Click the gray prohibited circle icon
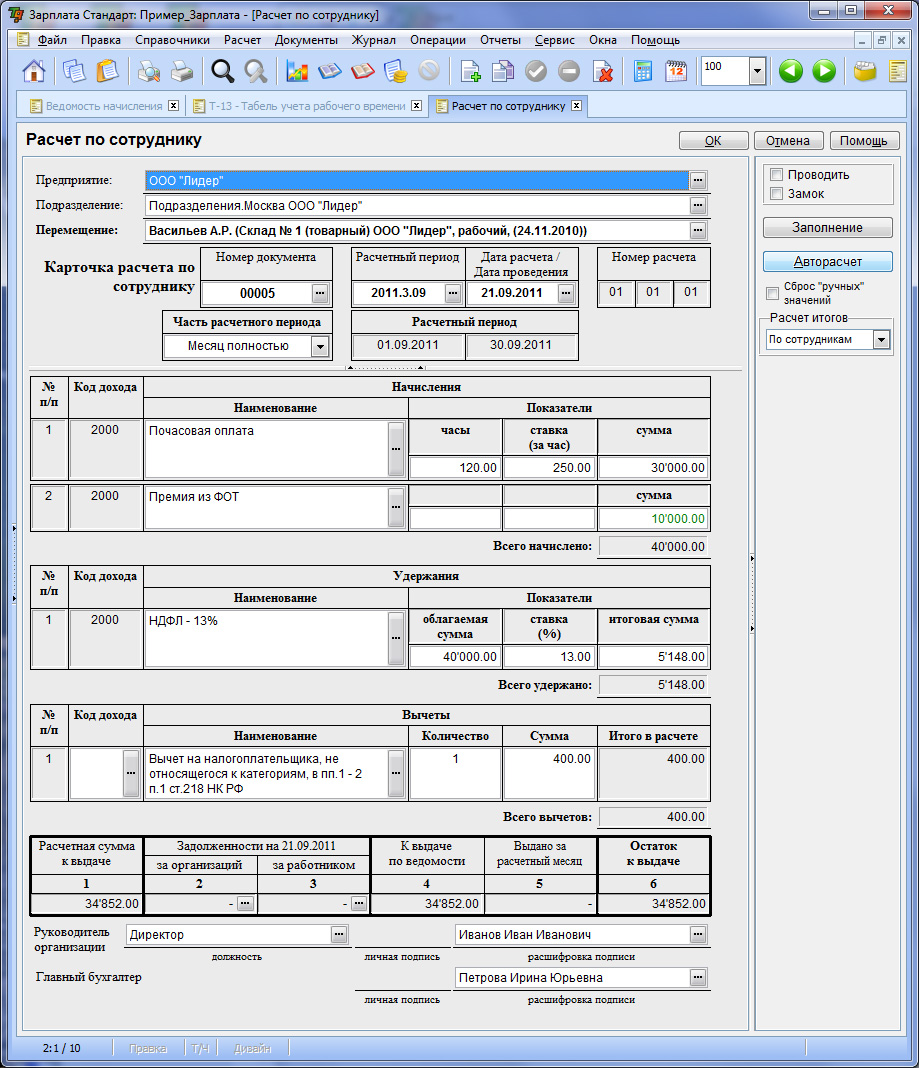Viewport: 919px width, 1068px height. pos(429,71)
